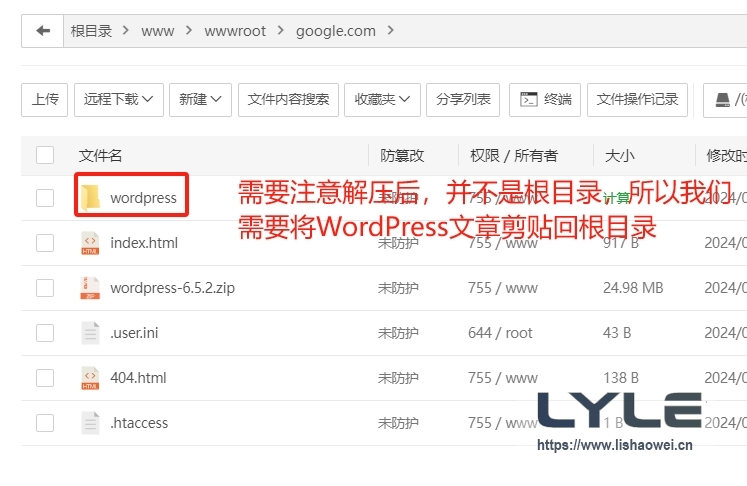Check the box for .htaccess
The width and height of the screenshot is (747, 486).
click(45, 423)
